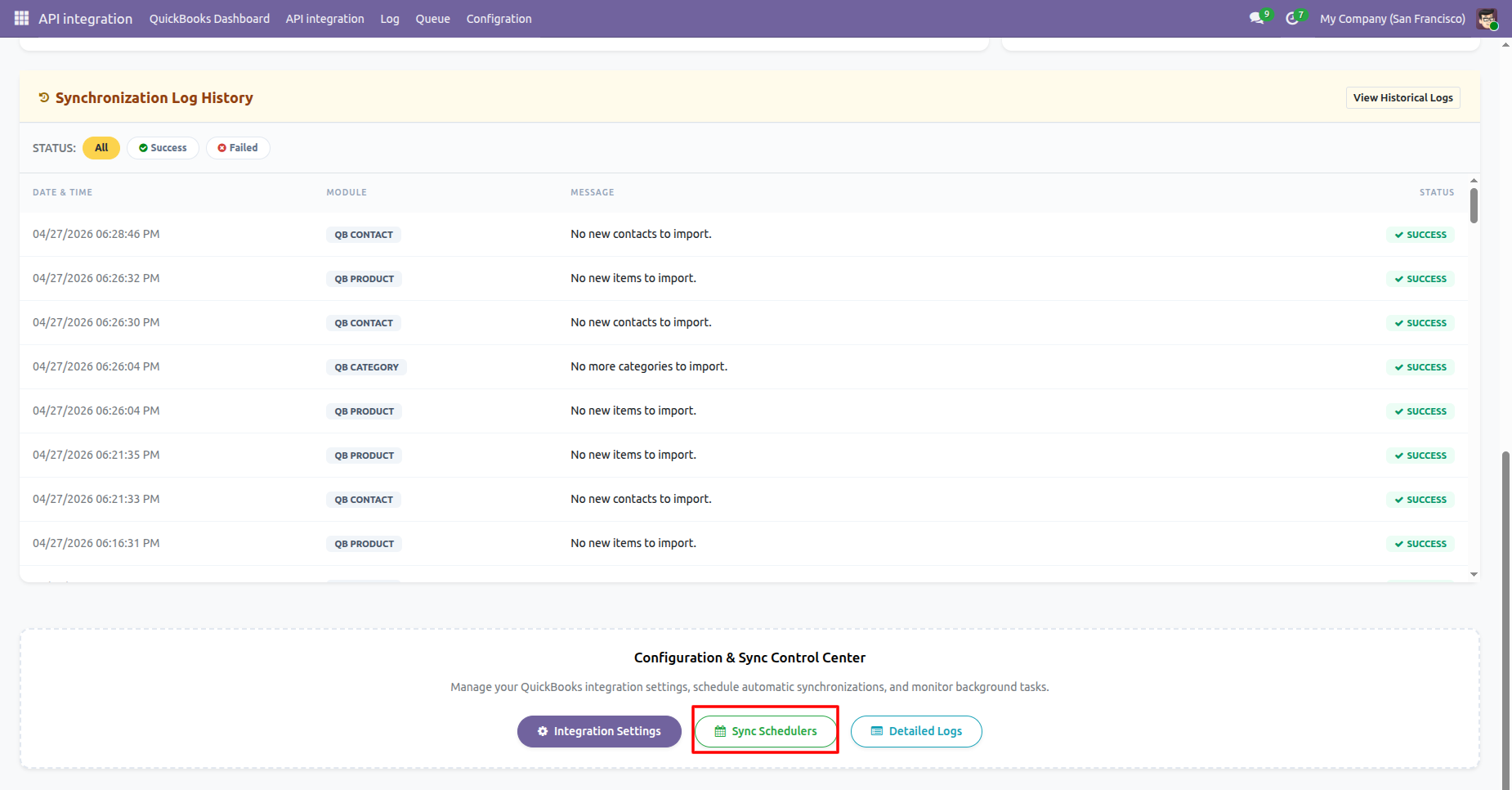Image resolution: width=1512 pixels, height=790 pixels.
Task: Open Detailed Logs
Action: [916, 731]
